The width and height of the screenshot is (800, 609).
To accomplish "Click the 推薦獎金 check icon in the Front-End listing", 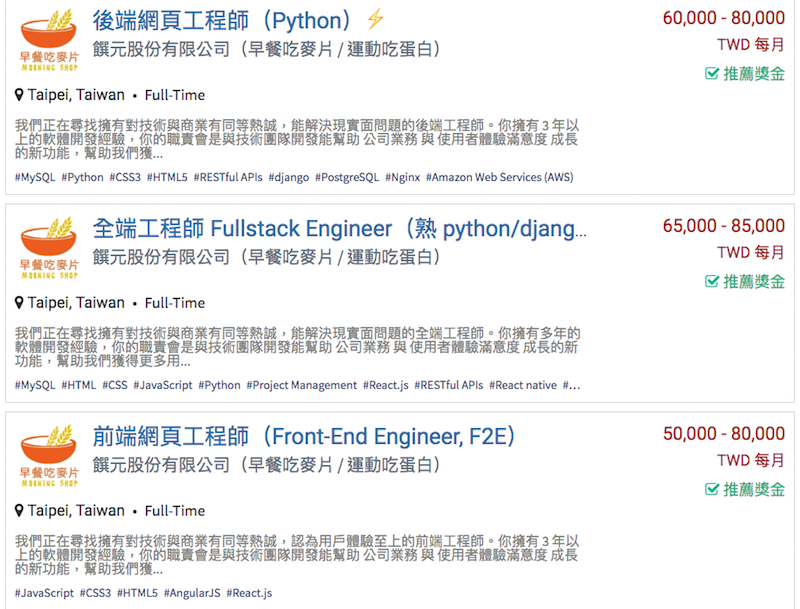I will 712,489.
